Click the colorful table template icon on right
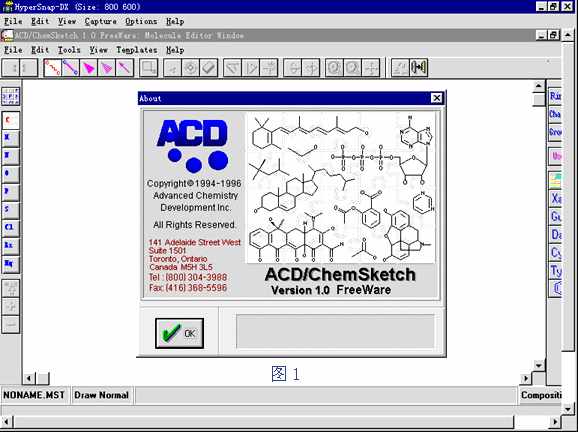 click(x=555, y=181)
